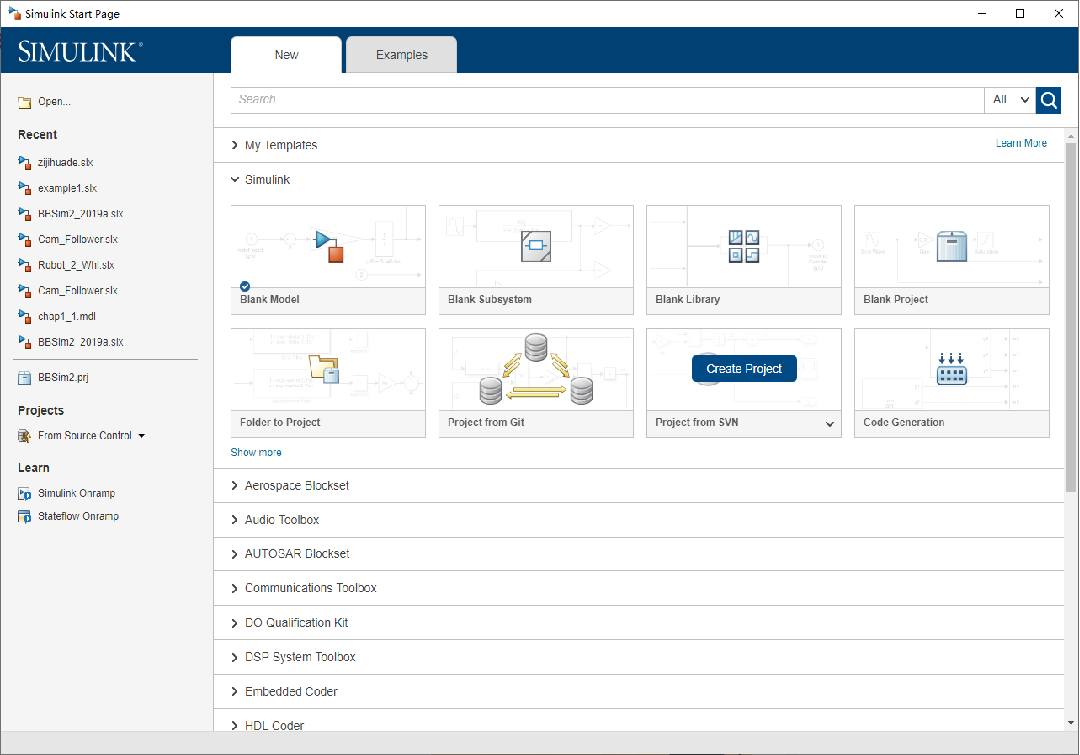Click the scrollbar down arrow
The height and width of the screenshot is (755, 1080).
click(1070, 723)
